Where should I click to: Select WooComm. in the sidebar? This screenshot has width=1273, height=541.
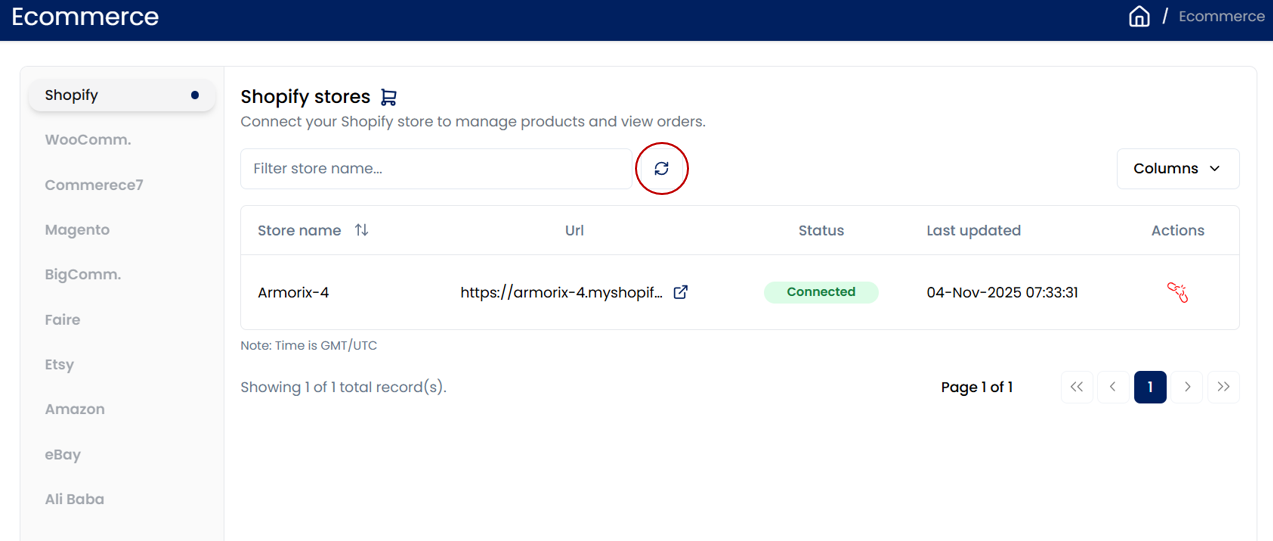click(x=88, y=140)
